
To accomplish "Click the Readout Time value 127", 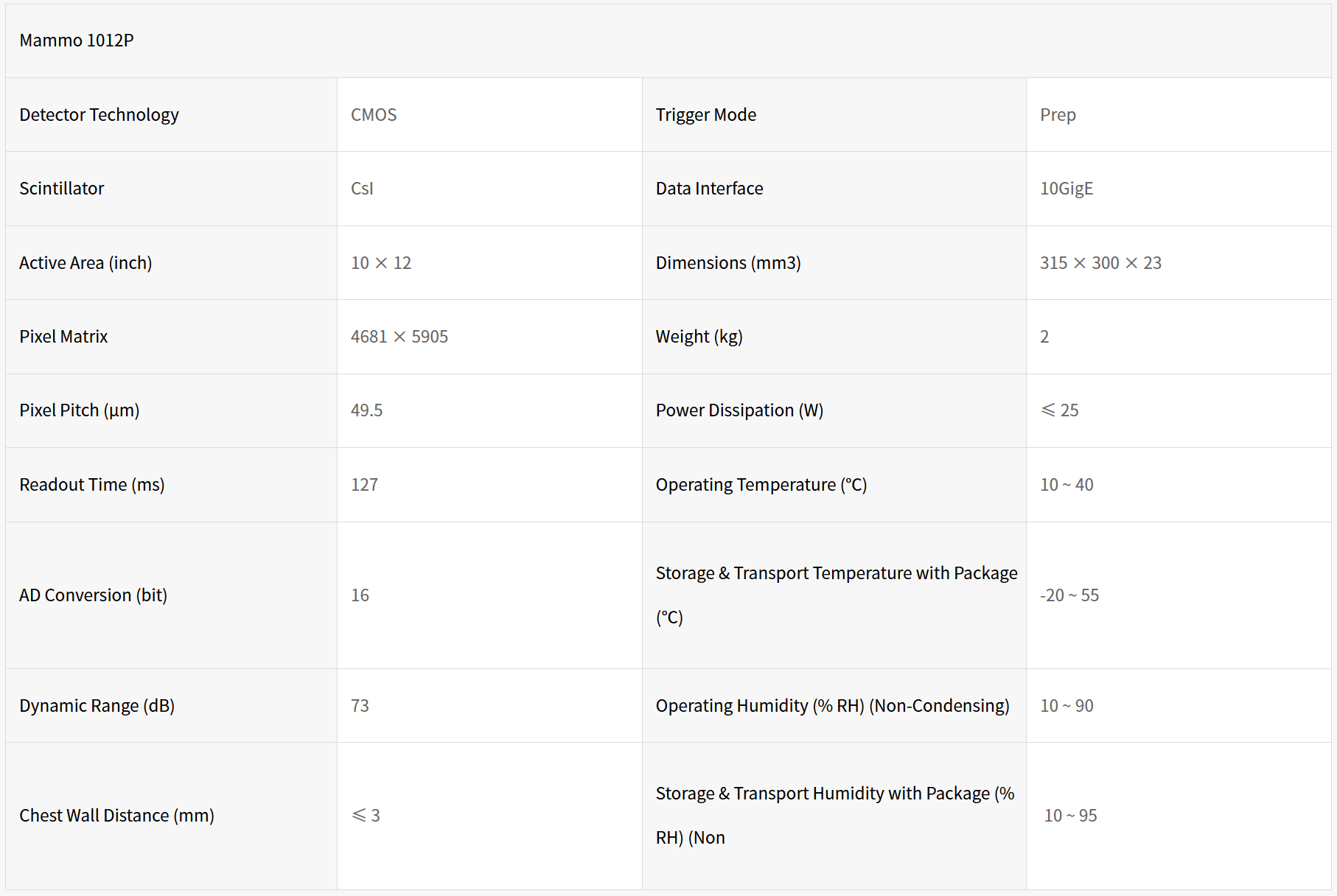I will 364,485.
